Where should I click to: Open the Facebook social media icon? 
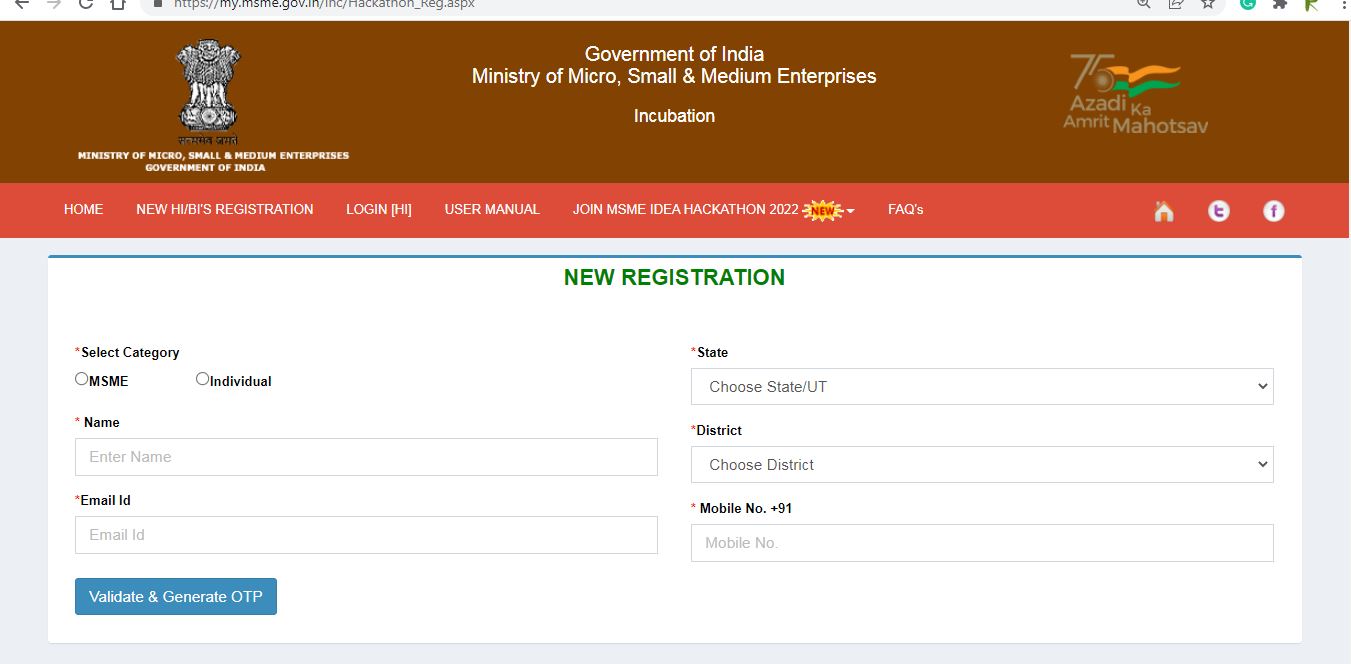[1273, 211]
